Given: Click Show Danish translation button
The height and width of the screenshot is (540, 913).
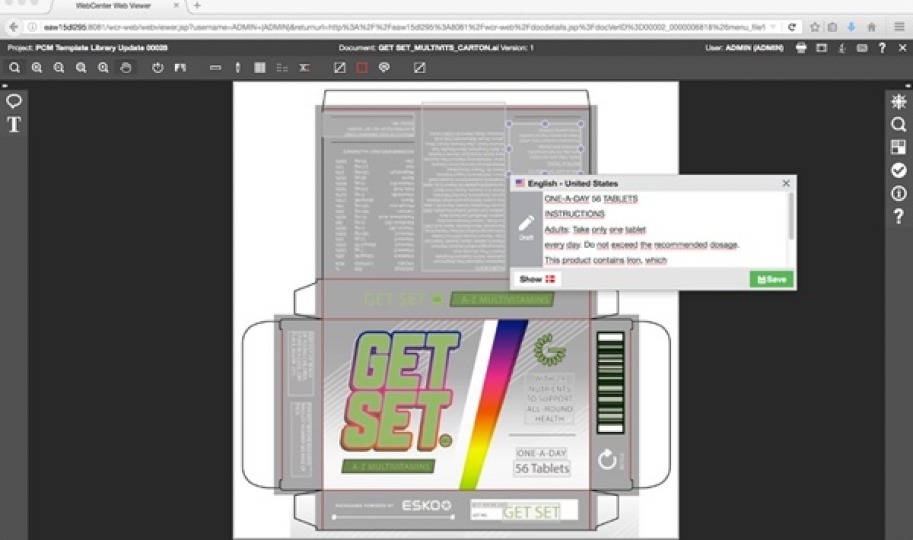Looking at the screenshot, I should (x=537, y=280).
